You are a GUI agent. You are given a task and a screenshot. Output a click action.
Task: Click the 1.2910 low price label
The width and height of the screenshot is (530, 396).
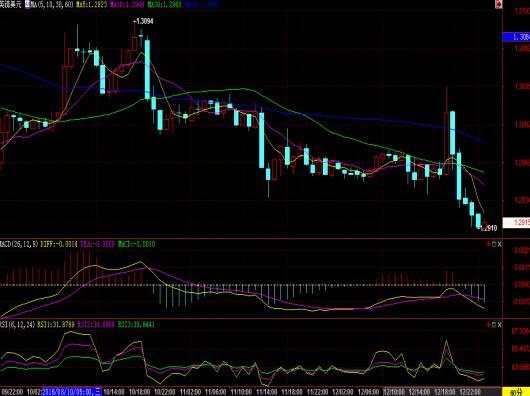489,228
